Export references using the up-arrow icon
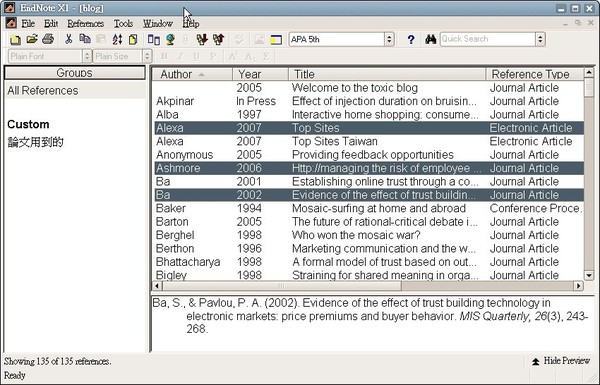 click(218, 39)
